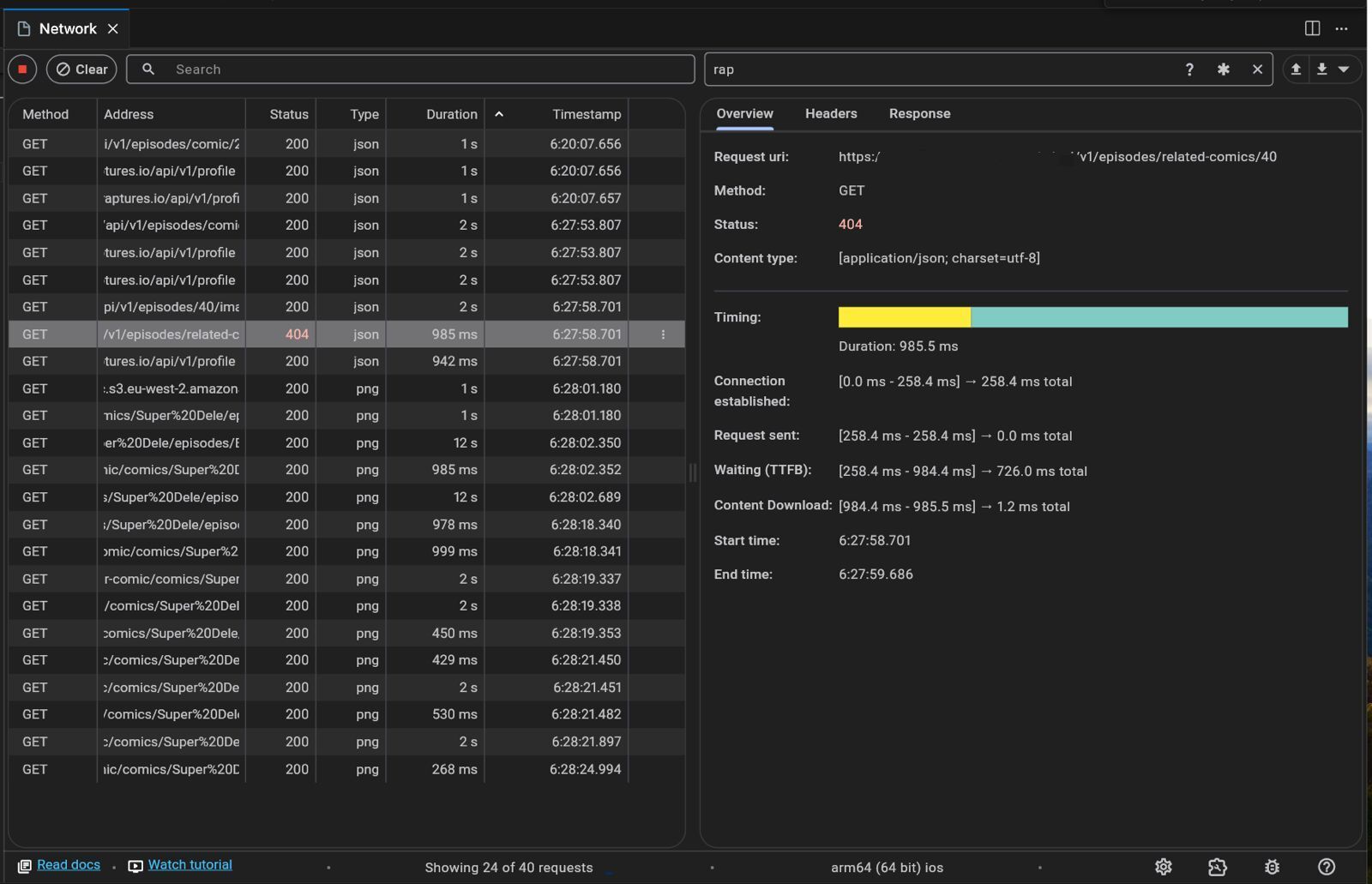Click 'Showing 24 of 40 requests' status
This screenshot has width=1372, height=884.
508,868
